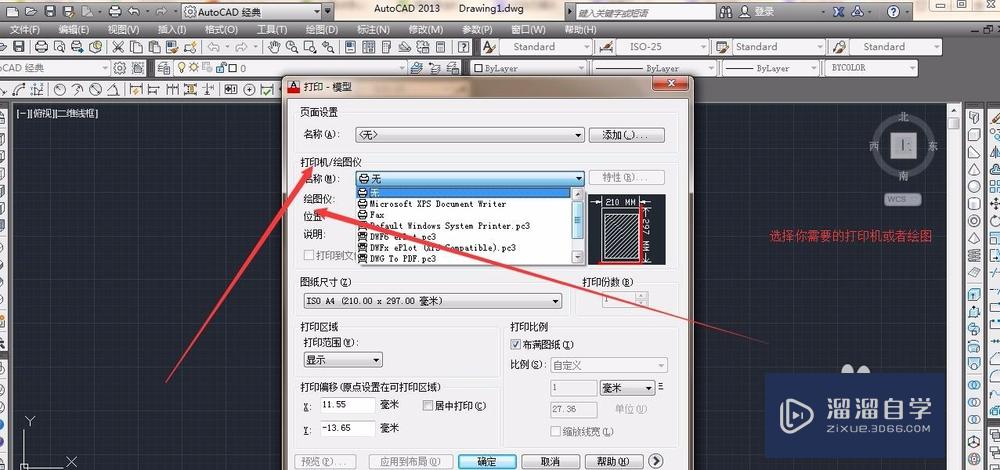Open the Properties palette icon
Screen dimensions: 1000x470
351,47
